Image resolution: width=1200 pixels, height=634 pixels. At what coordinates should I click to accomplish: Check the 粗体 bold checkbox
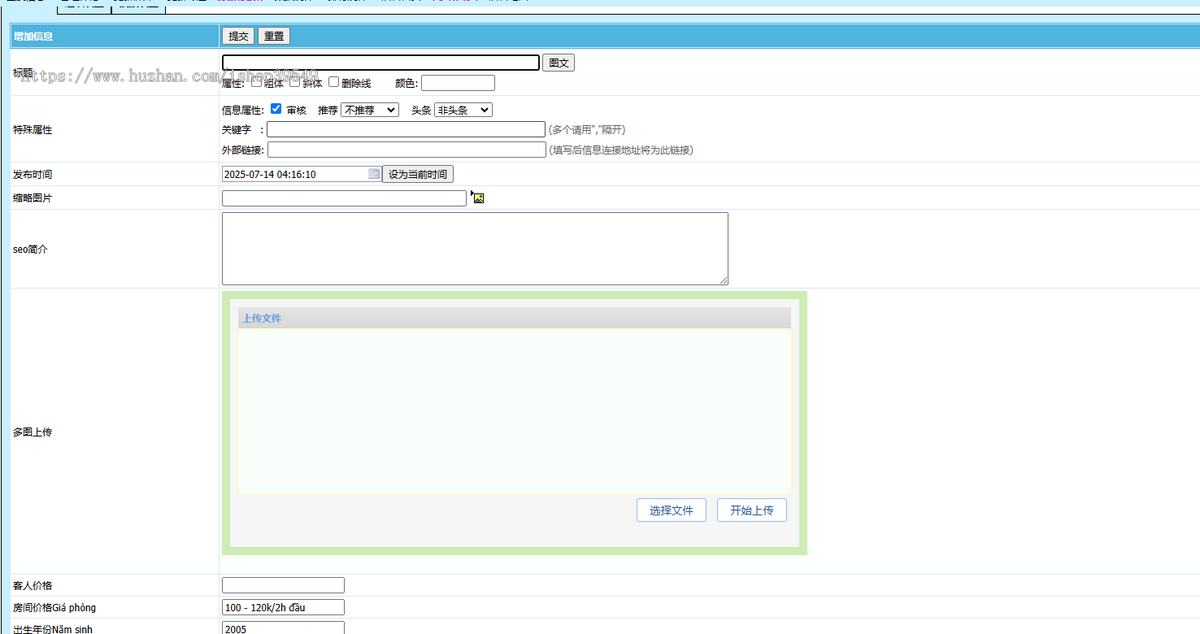tap(256, 82)
